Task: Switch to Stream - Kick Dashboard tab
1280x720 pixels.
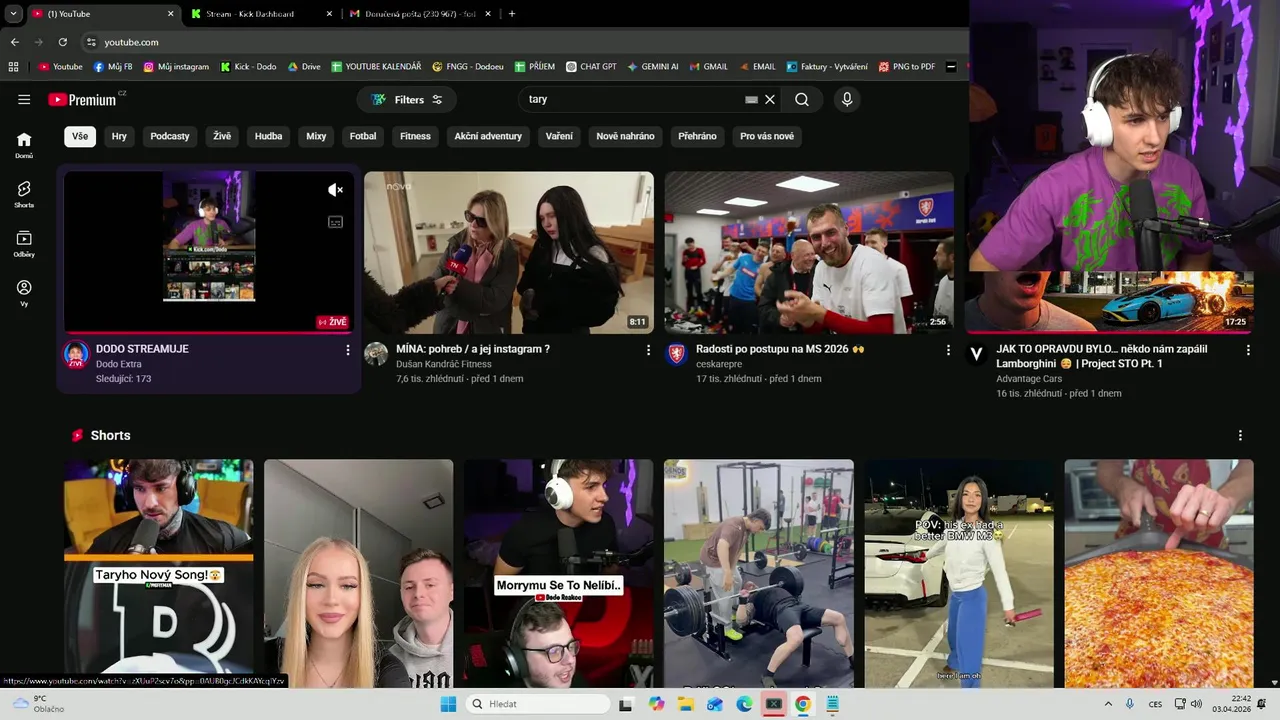Action: click(260, 14)
